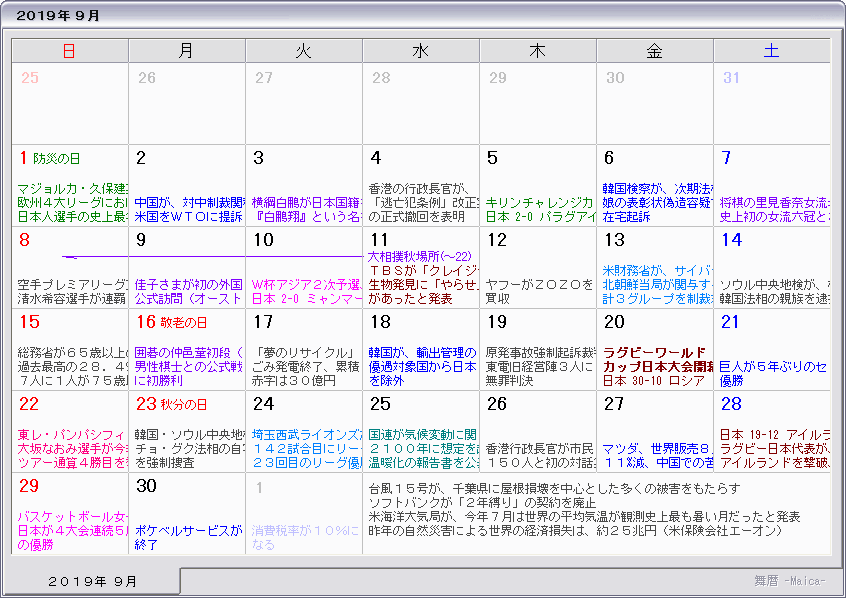Select September 16 敬老の日 cell
846x598 pixels.
187,349
